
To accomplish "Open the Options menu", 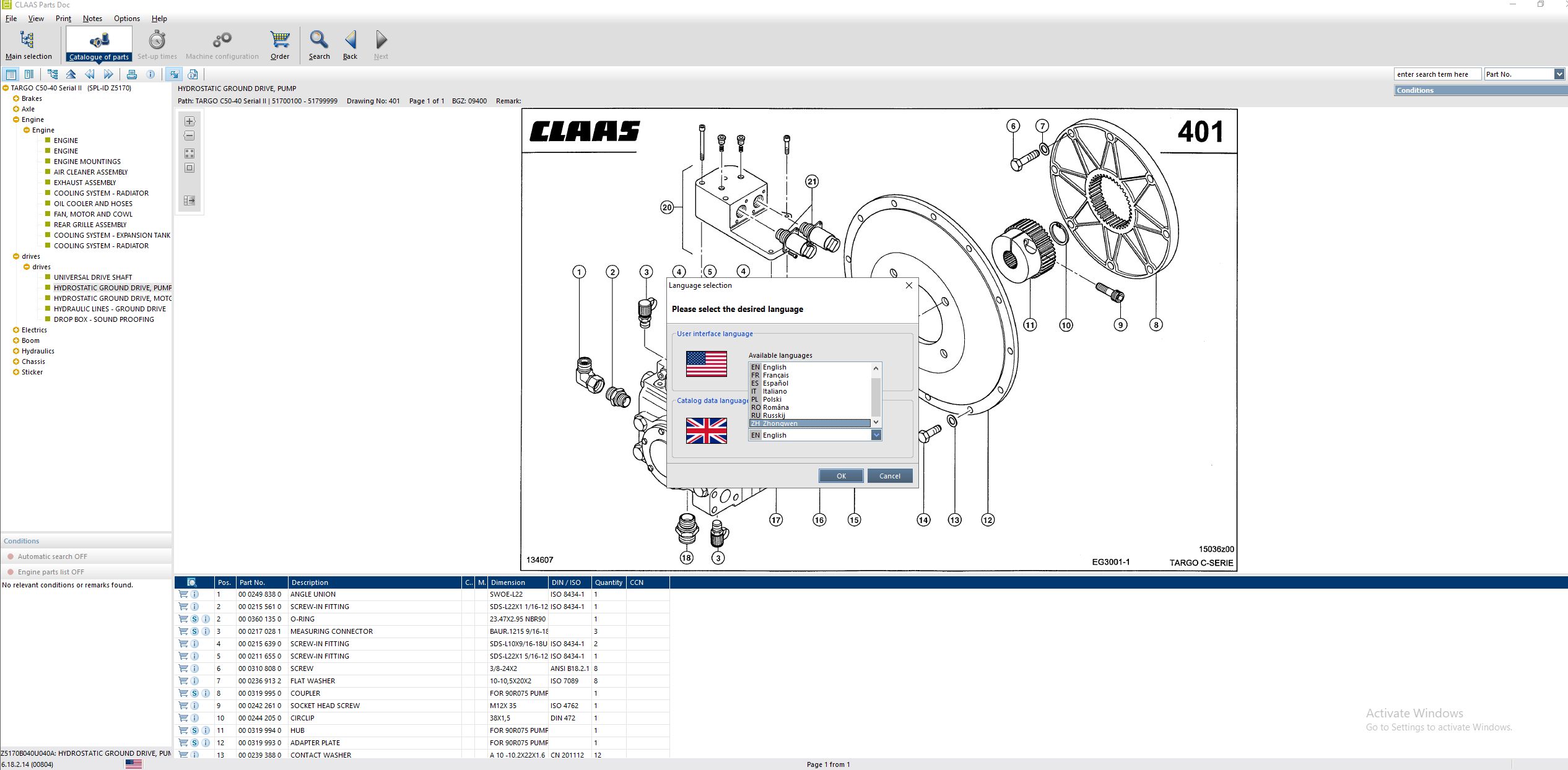I will point(127,19).
